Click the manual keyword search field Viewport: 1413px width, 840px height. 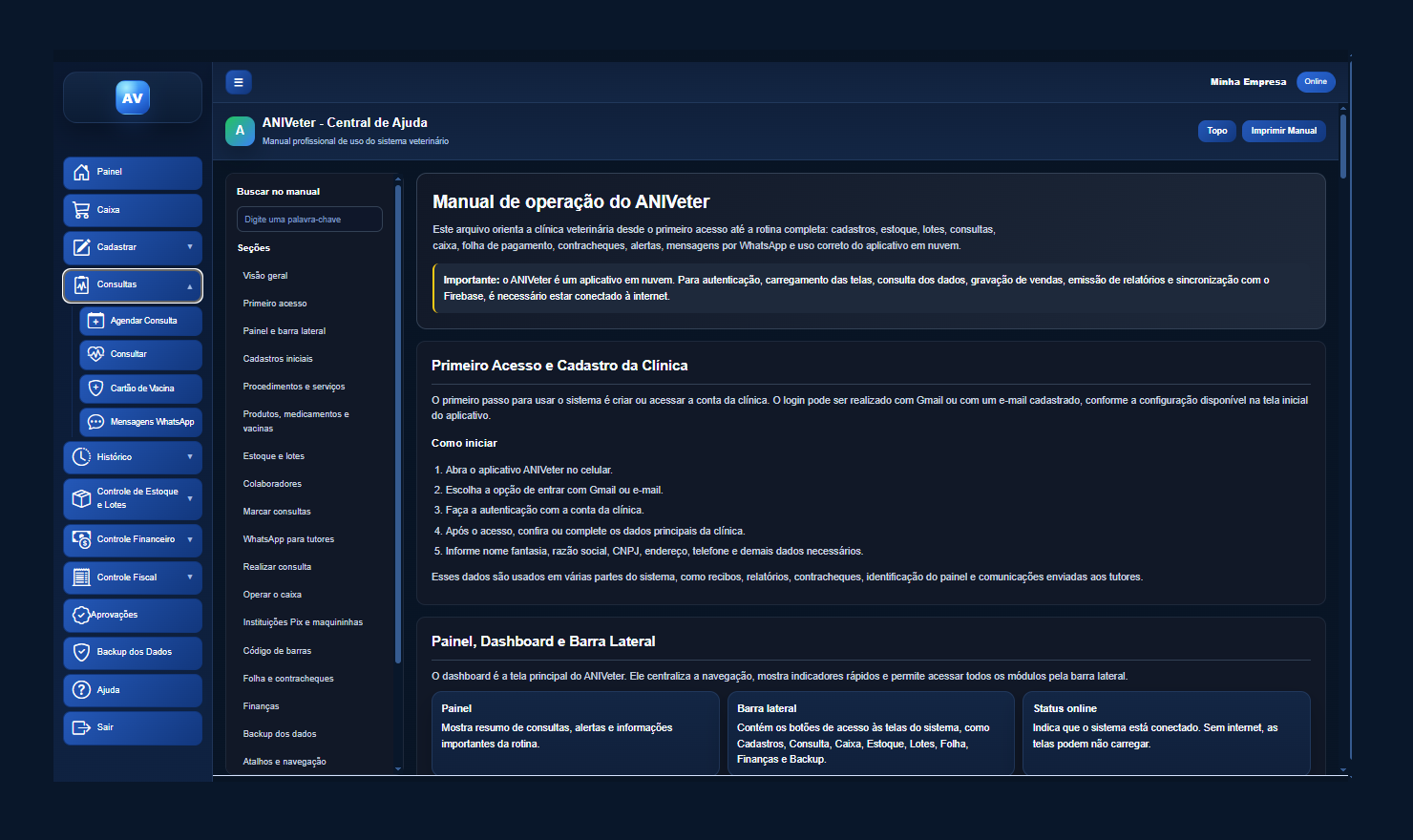coord(309,220)
